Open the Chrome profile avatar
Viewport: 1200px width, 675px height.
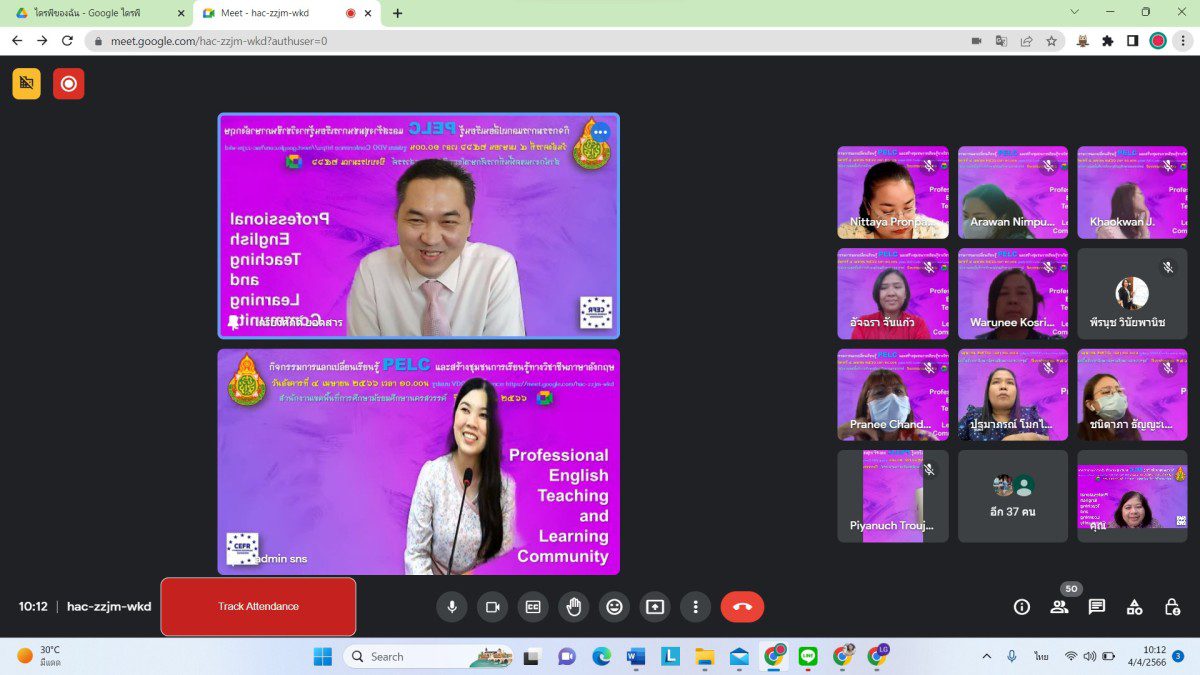click(x=1158, y=41)
